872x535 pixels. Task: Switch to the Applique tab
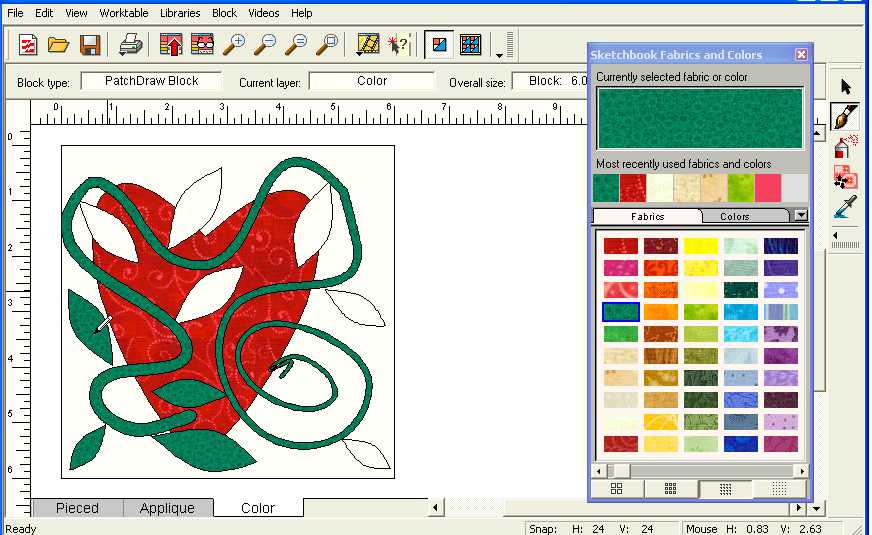(167, 508)
